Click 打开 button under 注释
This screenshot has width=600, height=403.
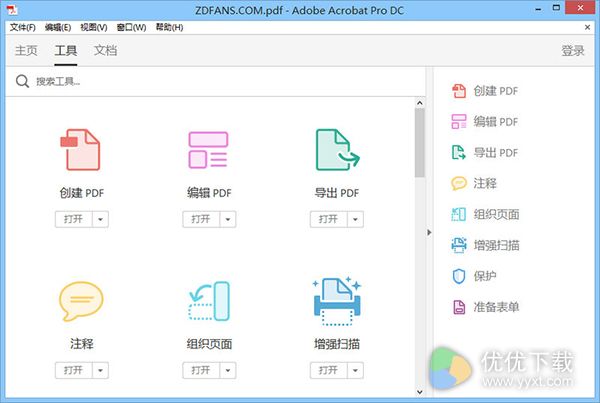73,370
